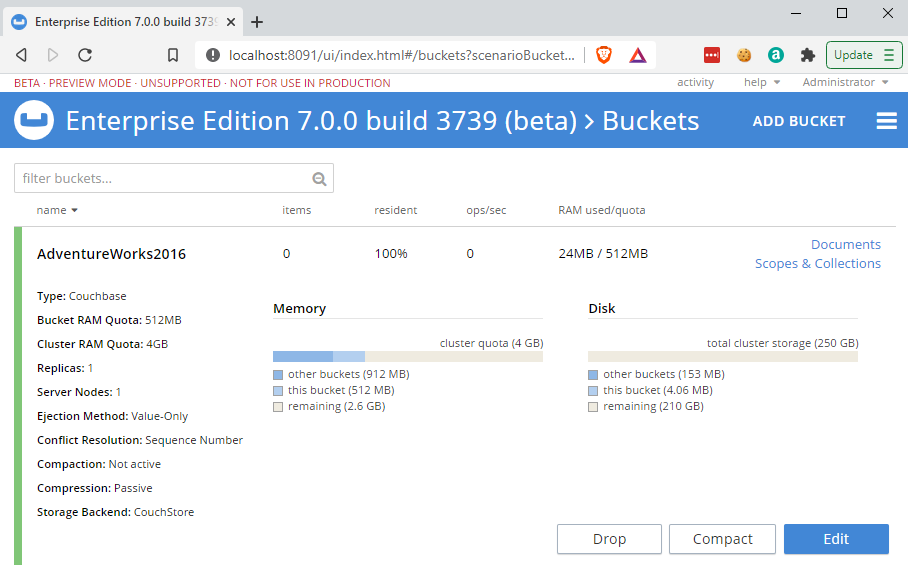
Task: Click the 'Replicas: 1' detail line
Action: click(65, 368)
